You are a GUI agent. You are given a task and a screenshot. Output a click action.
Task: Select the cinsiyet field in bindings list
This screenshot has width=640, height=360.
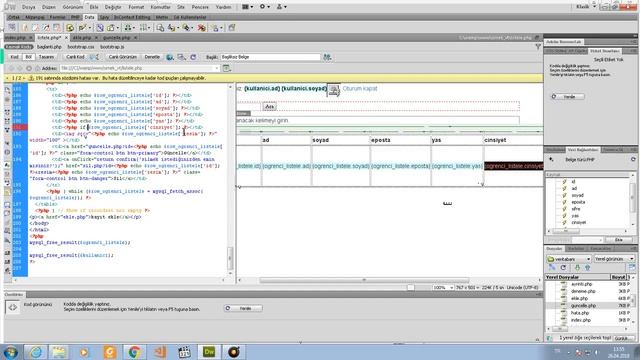coord(579,222)
